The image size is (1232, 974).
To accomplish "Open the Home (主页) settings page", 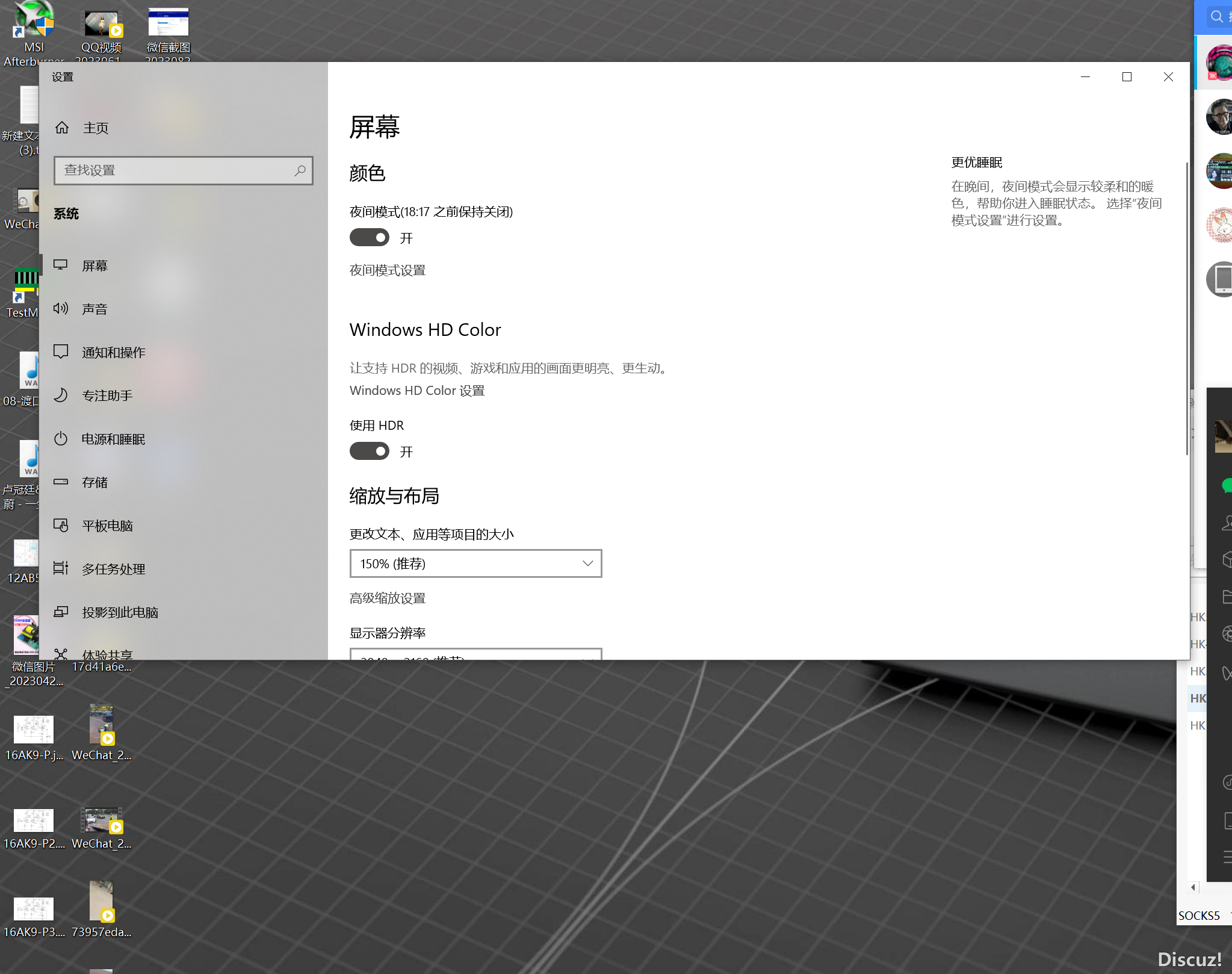I will pos(81,128).
